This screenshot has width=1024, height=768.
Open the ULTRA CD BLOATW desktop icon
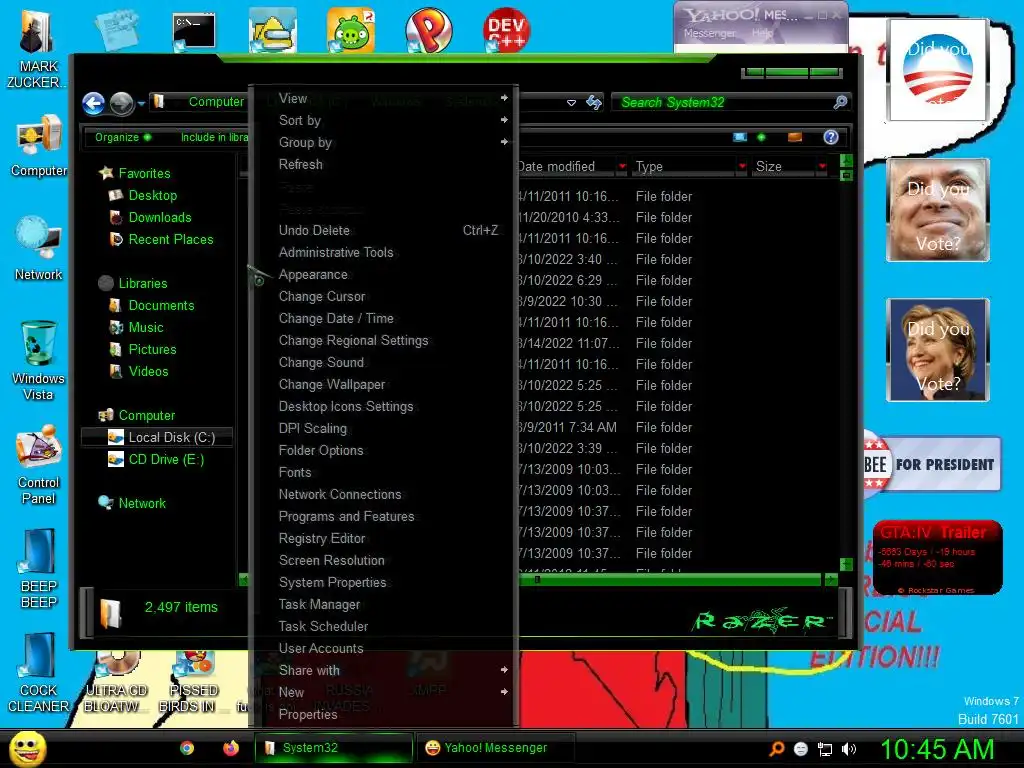coord(116,682)
